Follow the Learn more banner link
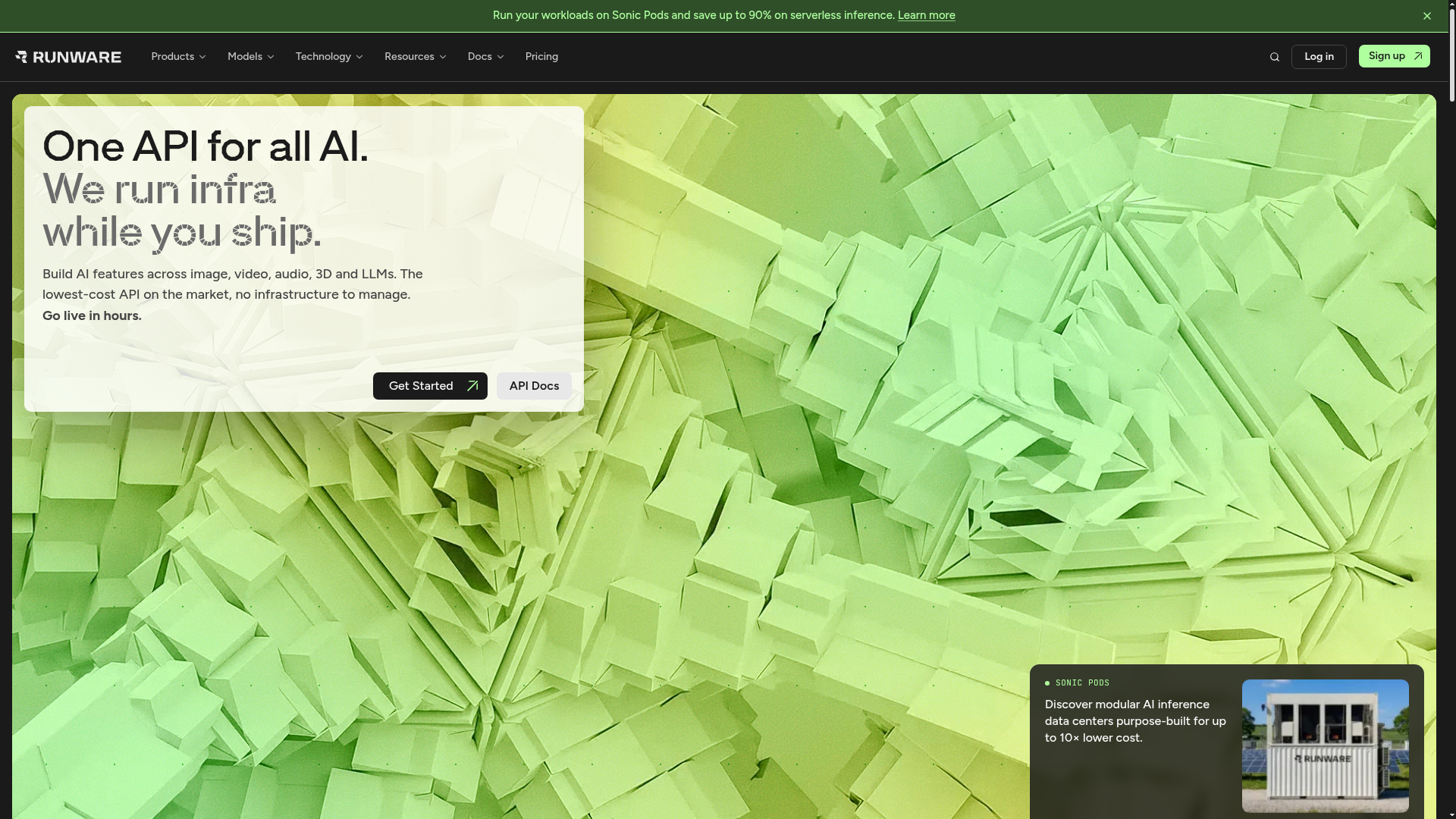This screenshot has height=819, width=1456. (x=926, y=15)
